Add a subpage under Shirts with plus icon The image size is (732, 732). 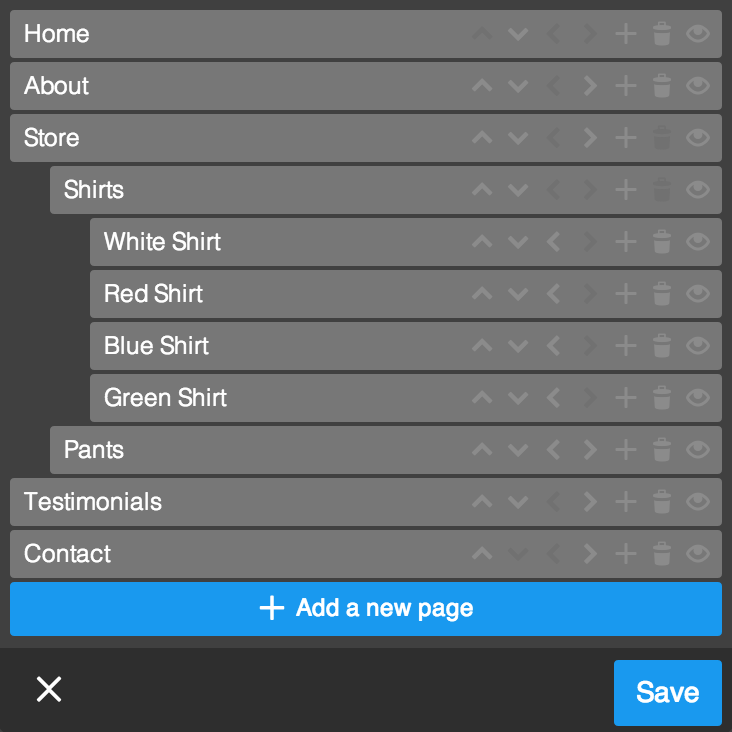click(x=626, y=190)
